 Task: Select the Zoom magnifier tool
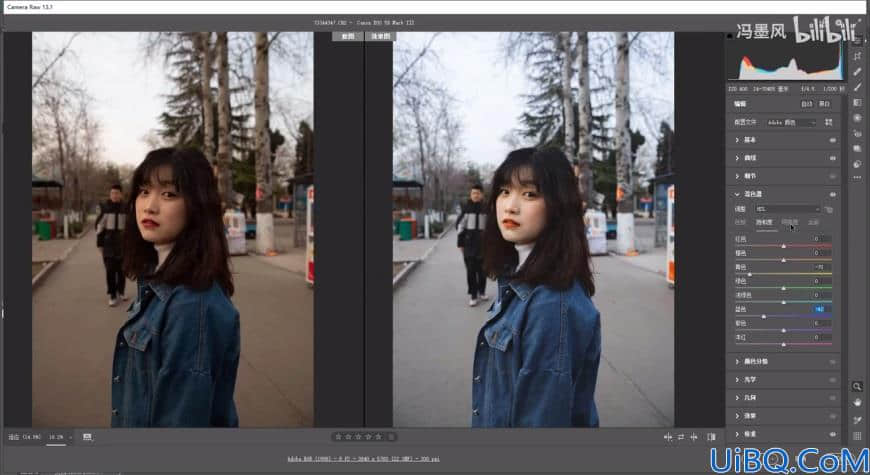tap(857, 387)
